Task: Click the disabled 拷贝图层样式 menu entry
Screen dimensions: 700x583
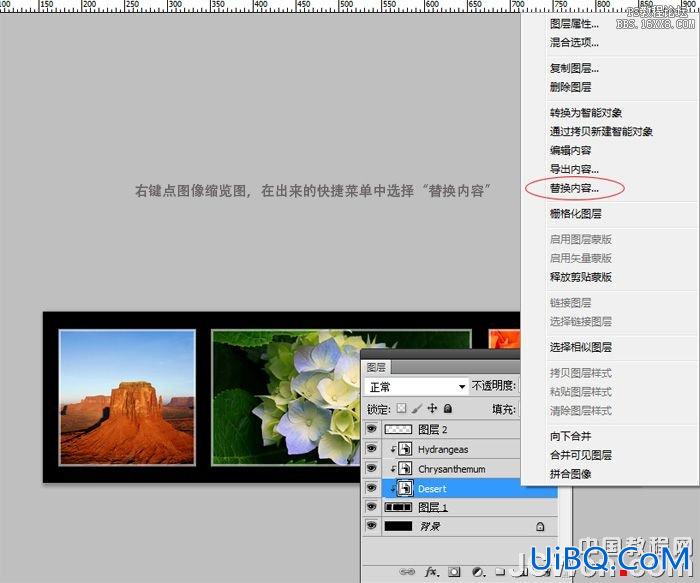Action: click(x=581, y=373)
